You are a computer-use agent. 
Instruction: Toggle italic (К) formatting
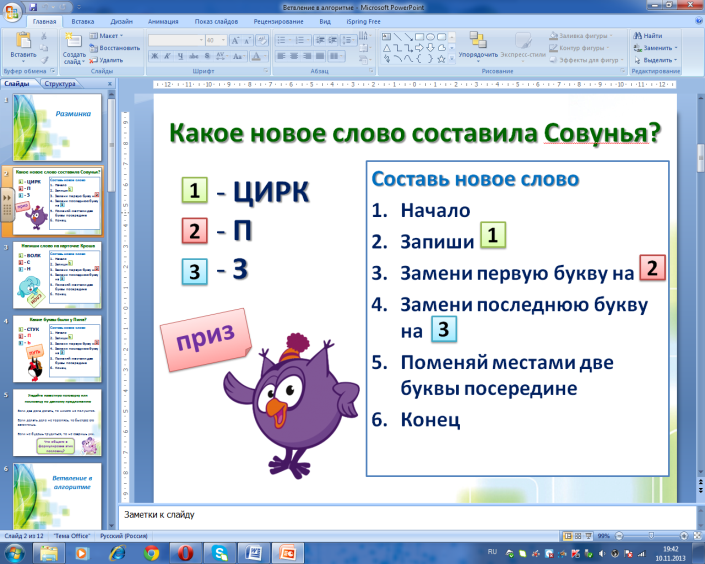coord(167,56)
